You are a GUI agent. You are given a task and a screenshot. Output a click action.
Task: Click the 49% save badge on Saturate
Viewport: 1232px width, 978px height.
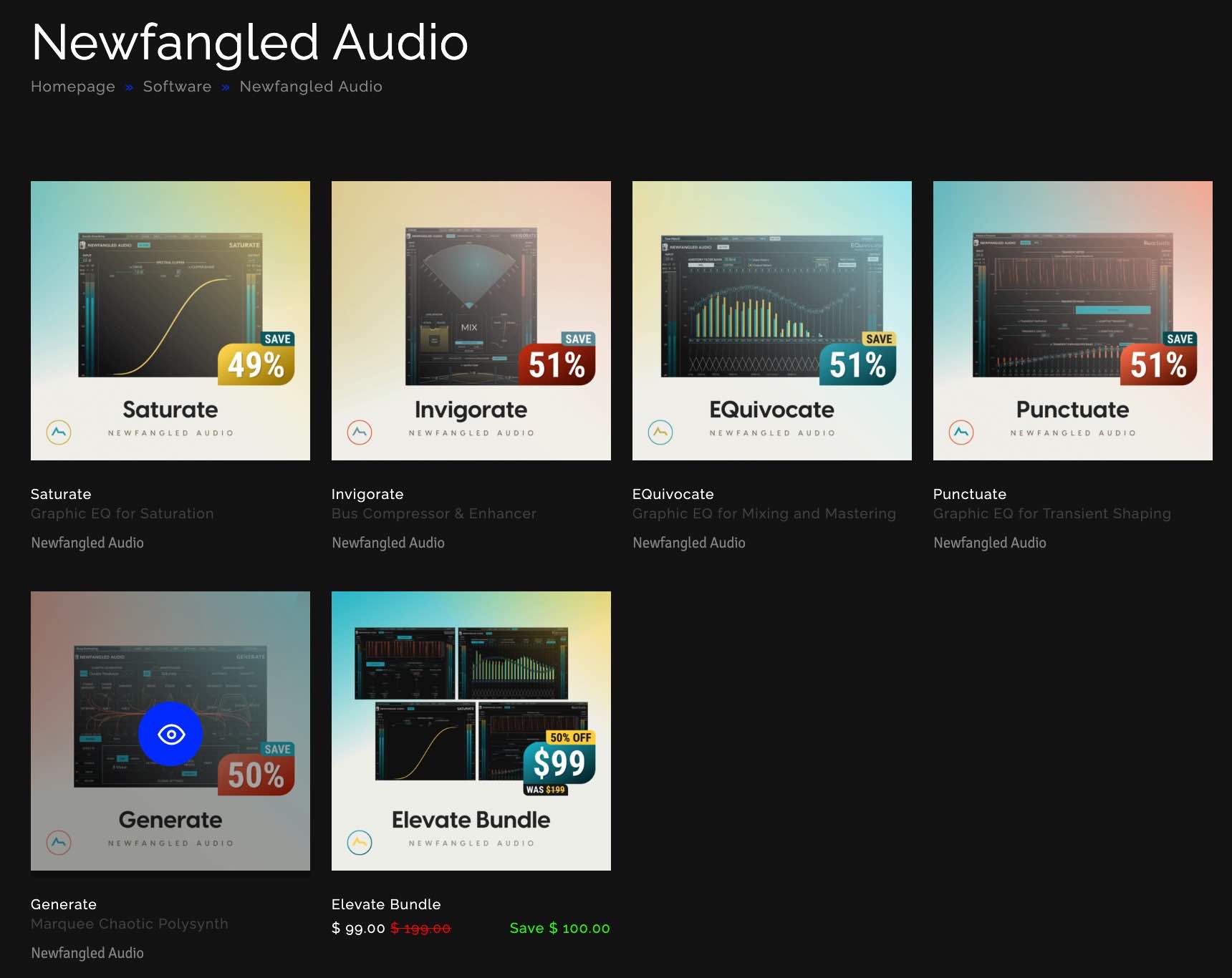(256, 358)
